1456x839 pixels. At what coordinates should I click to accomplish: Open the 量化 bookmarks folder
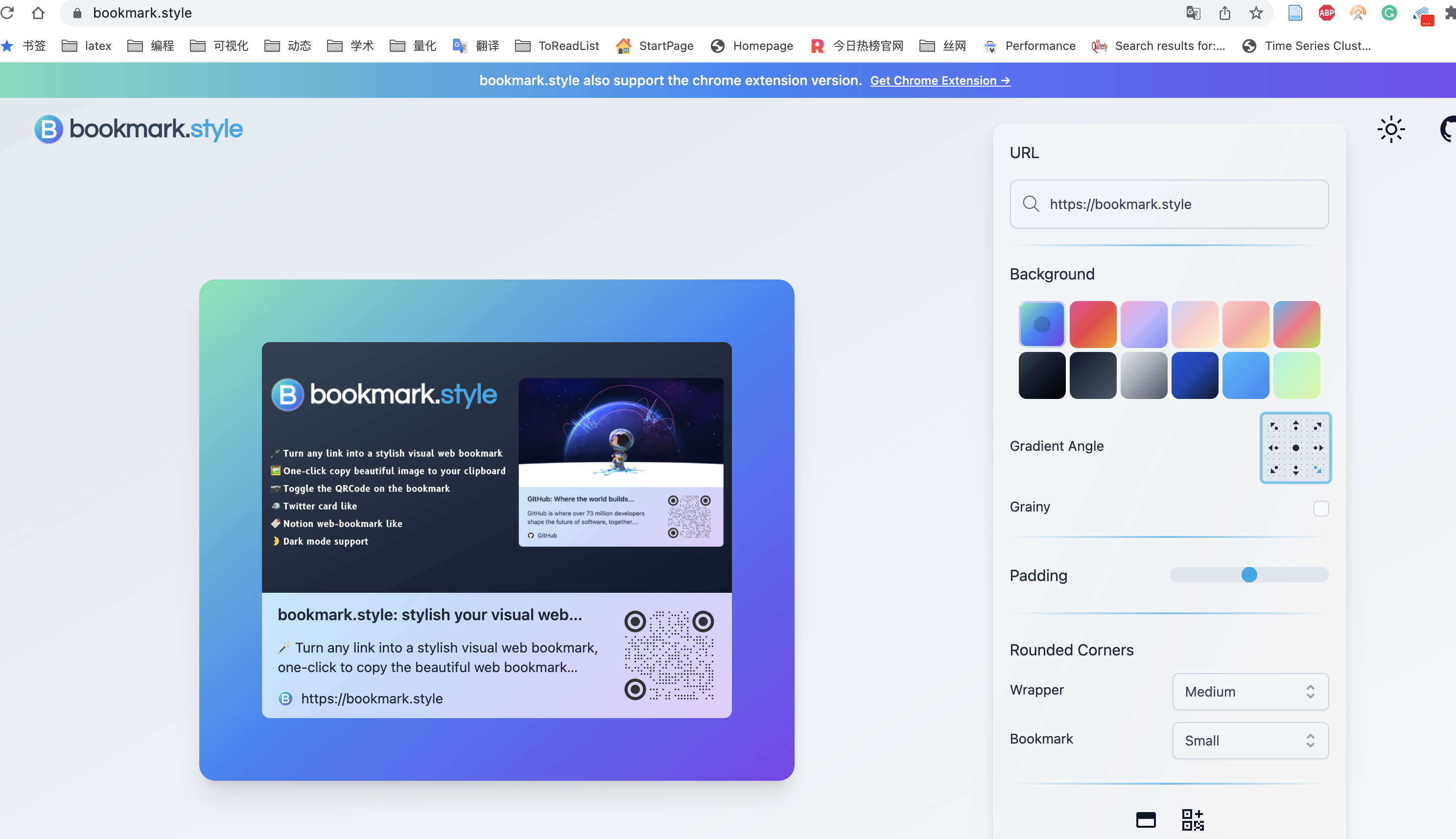tap(413, 46)
